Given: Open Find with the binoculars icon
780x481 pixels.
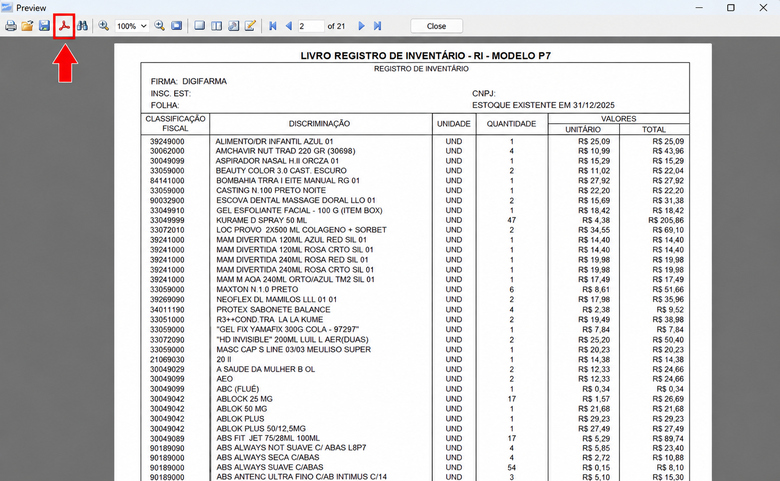Looking at the screenshot, I should [x=83, y=26].
